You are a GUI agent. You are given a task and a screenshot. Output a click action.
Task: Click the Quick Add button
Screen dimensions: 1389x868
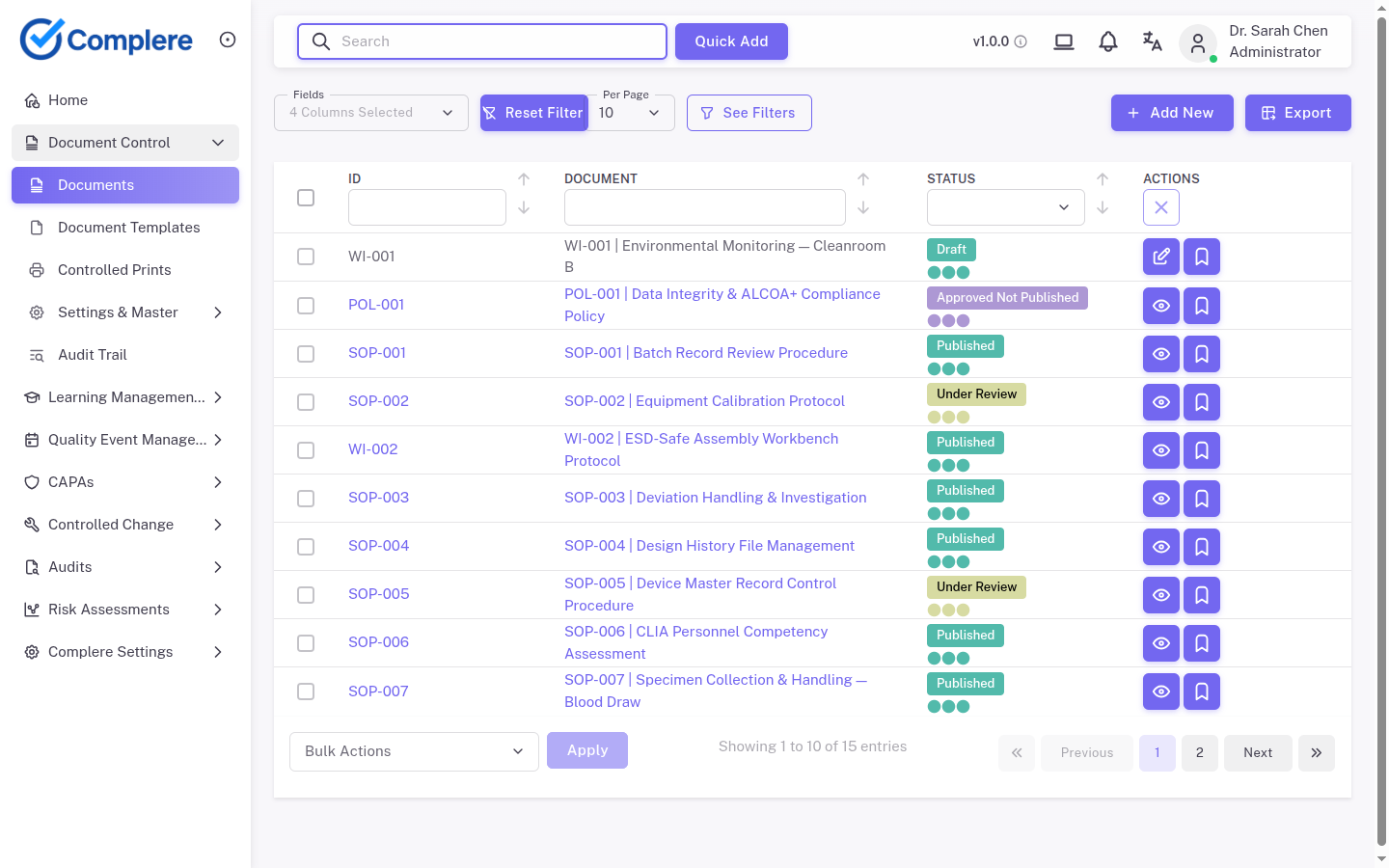(x=731, y=41)
